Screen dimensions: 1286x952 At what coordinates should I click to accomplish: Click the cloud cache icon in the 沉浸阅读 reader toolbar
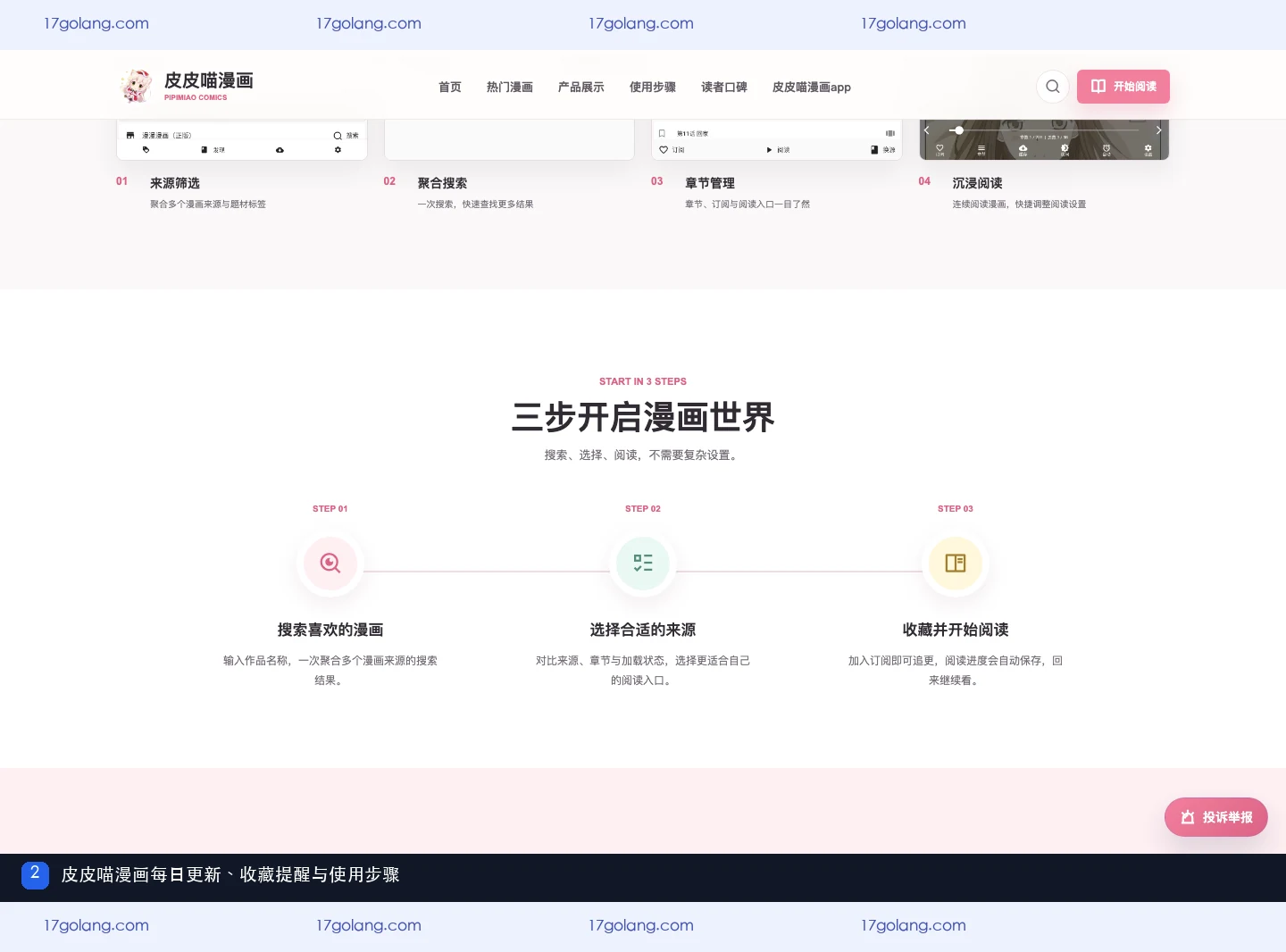(x=1023, y=147)
